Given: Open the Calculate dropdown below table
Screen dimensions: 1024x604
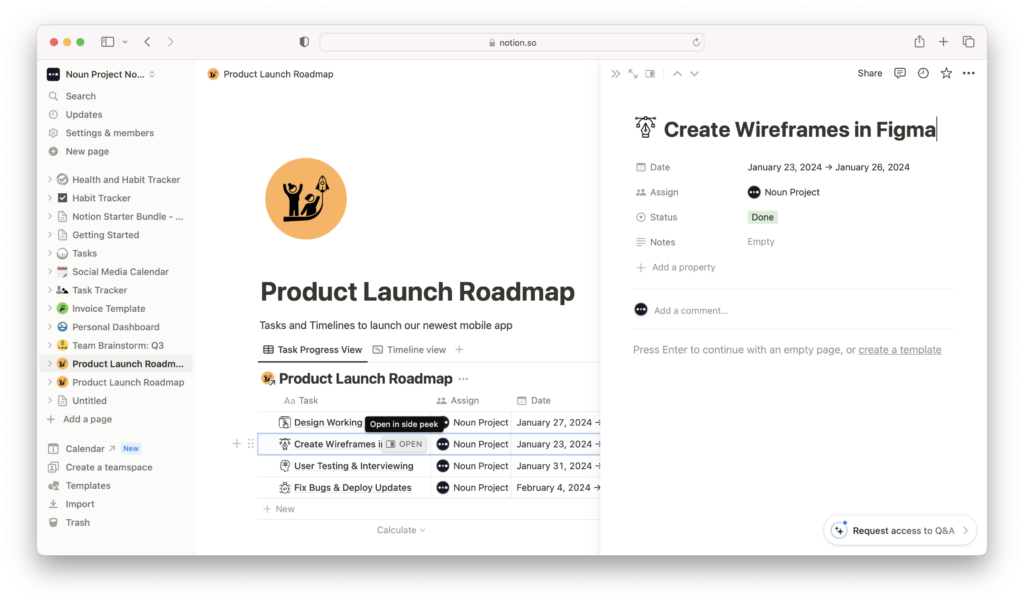Looking at the screenshot, I should 401,530.
